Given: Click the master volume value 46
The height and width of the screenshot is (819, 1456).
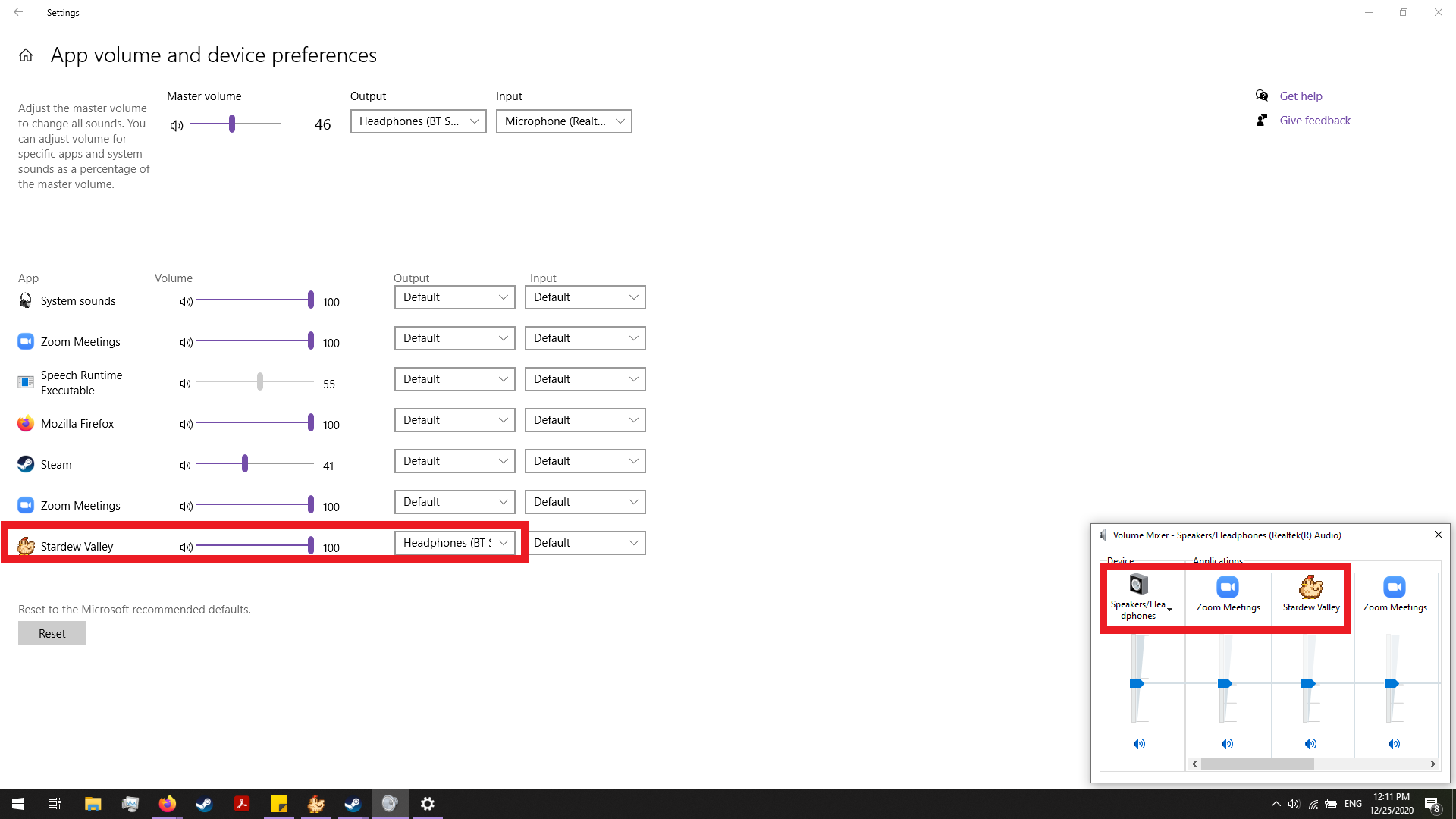Looking at the screenshot, I should click(x=322, y=124).
